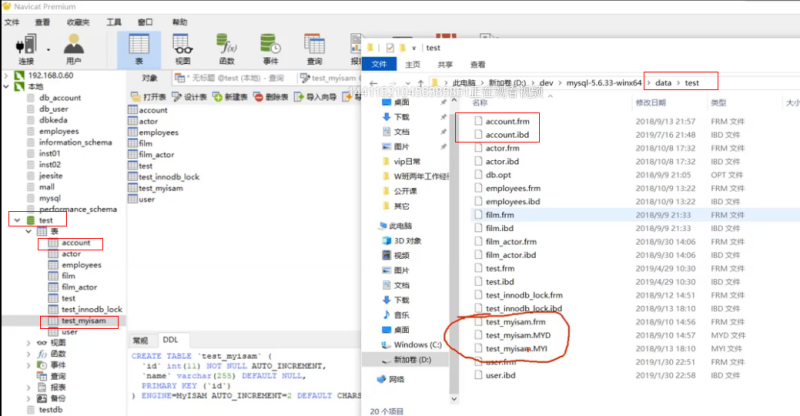Open the 收藏夹 favorites menu
Screen dimensions: 800x416
(x=78, y=22)
